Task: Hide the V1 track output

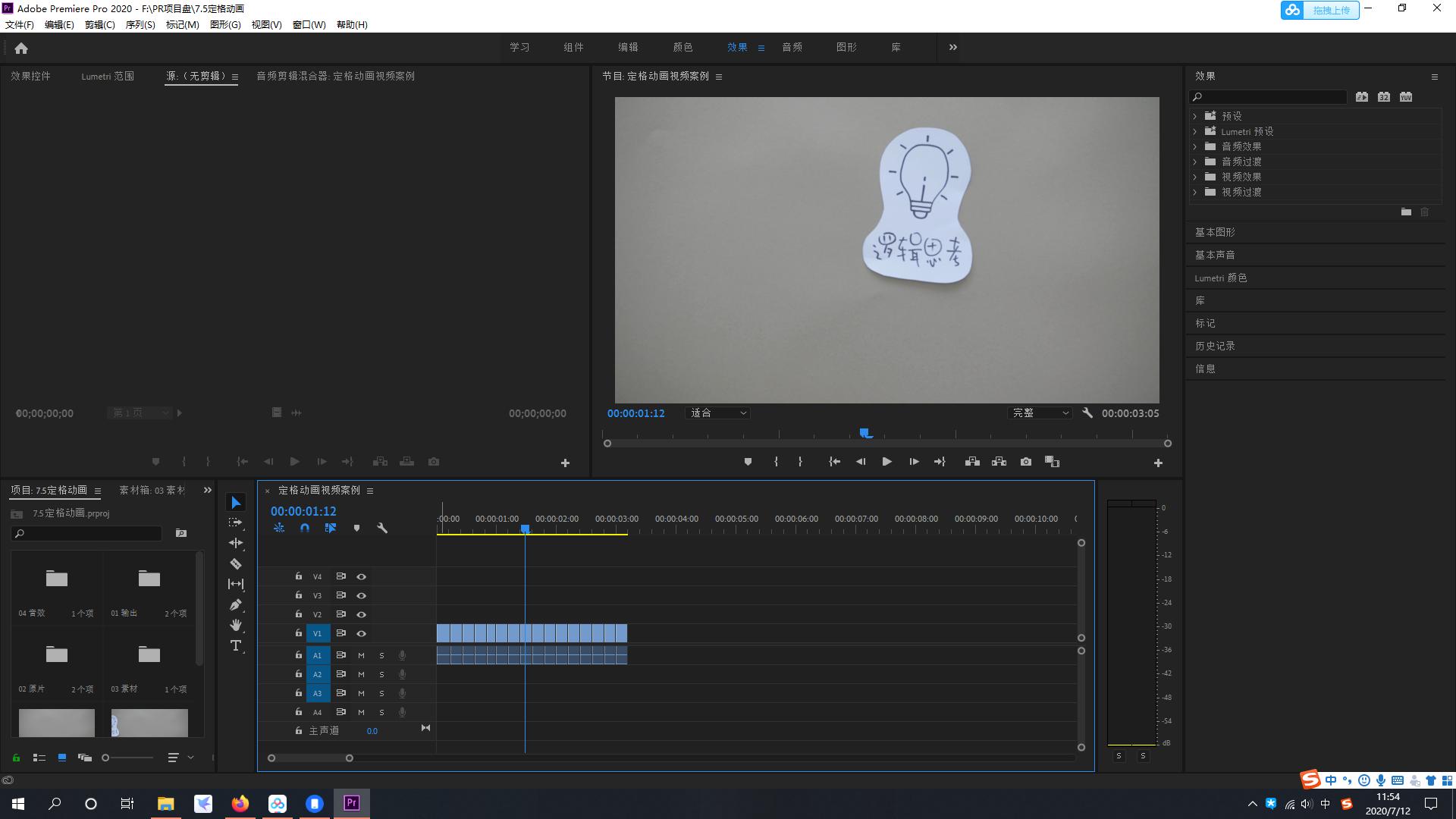Action: click(362, 633)
